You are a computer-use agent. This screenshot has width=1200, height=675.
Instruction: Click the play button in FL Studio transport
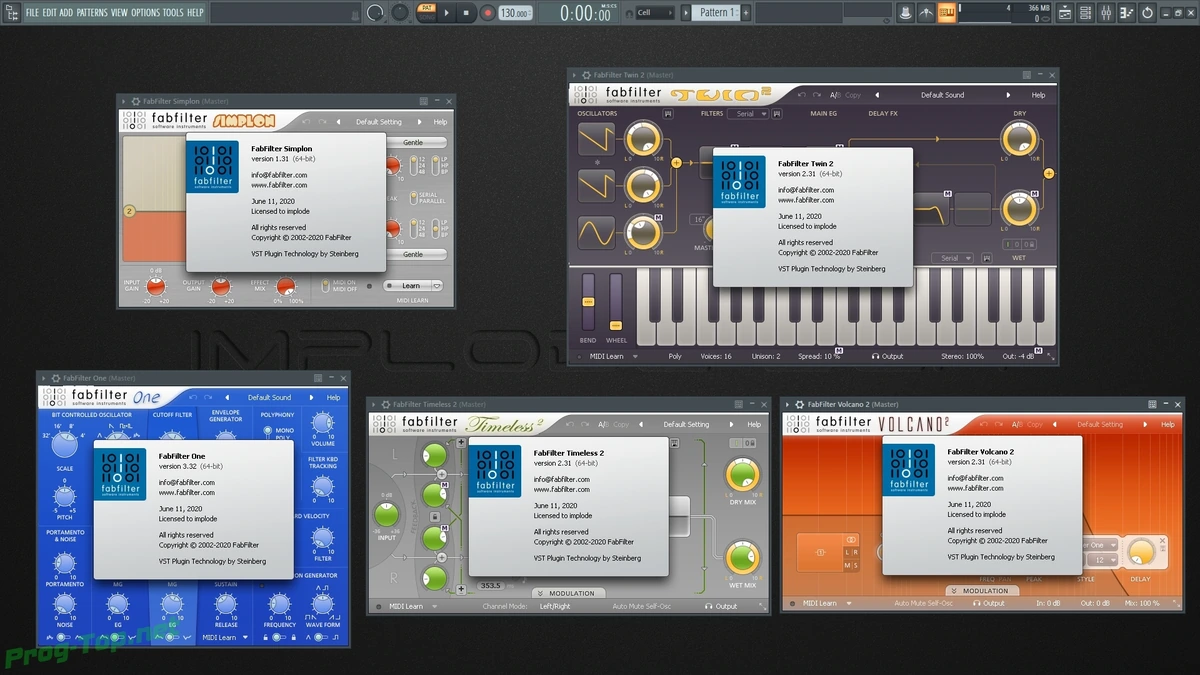click(446, 13)
